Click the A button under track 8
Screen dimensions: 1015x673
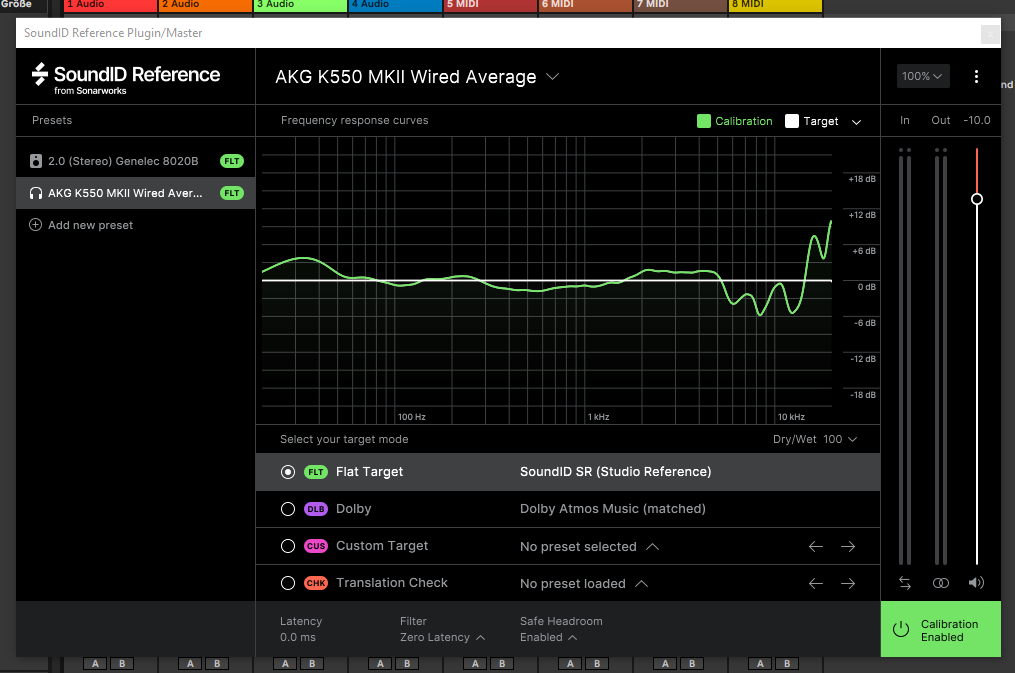[x=760, y=663]
